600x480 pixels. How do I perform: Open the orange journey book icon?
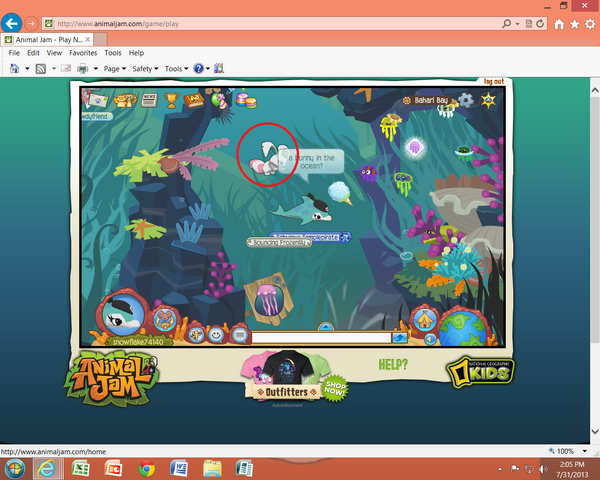194,100
